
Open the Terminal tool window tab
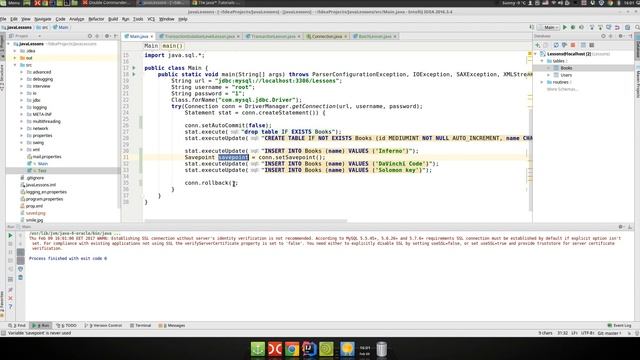point(140,325)
